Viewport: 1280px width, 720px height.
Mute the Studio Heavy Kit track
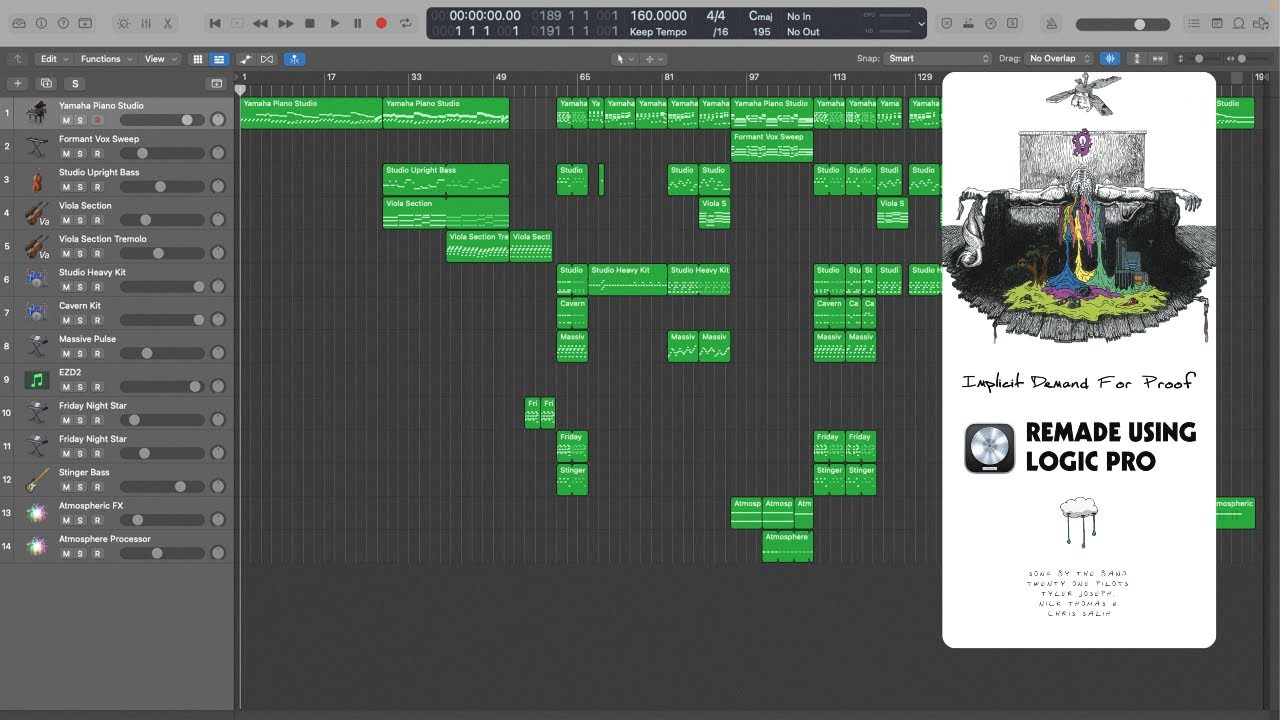[66, 287]
